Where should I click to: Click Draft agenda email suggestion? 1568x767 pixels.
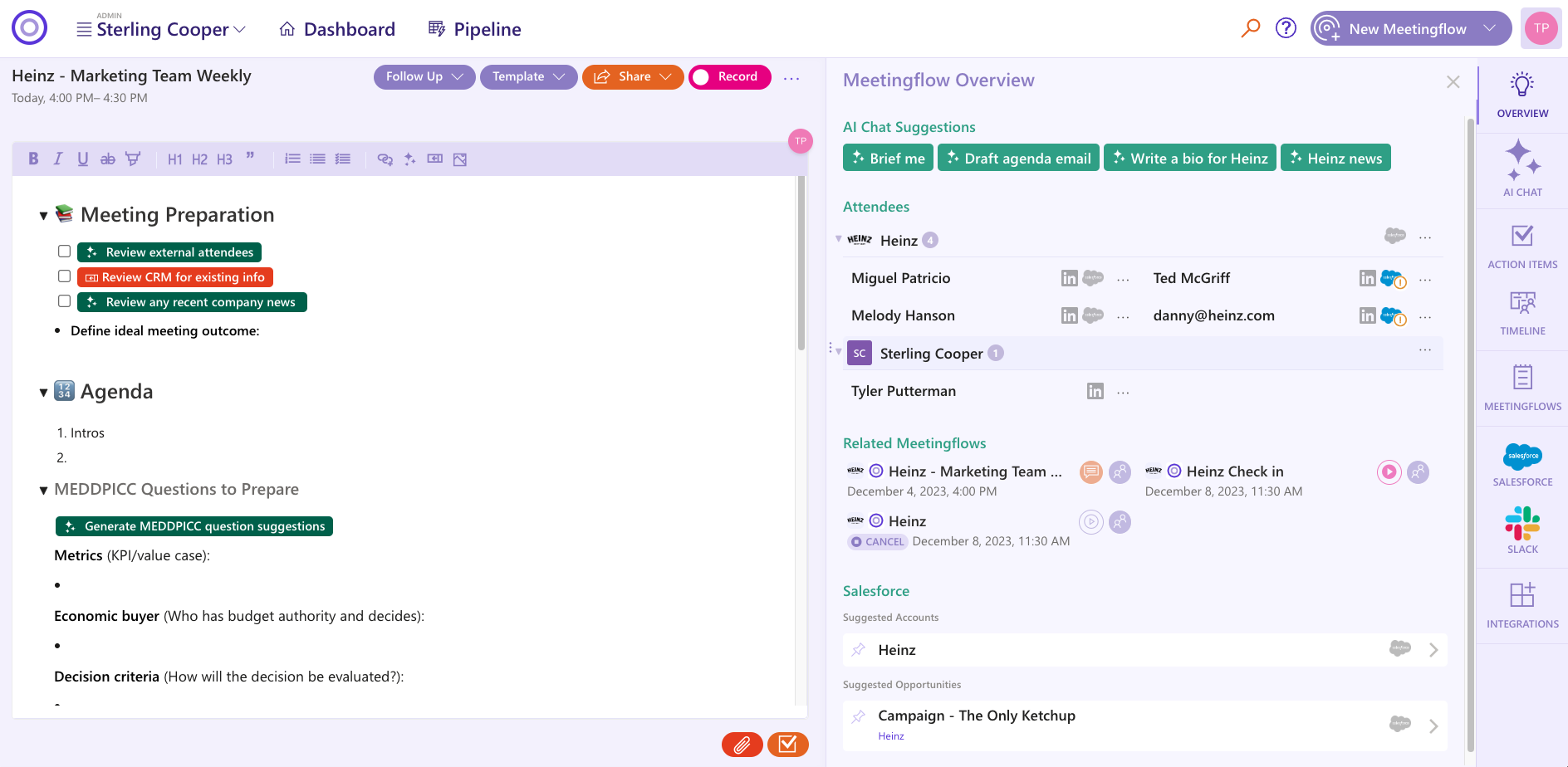1018,158
